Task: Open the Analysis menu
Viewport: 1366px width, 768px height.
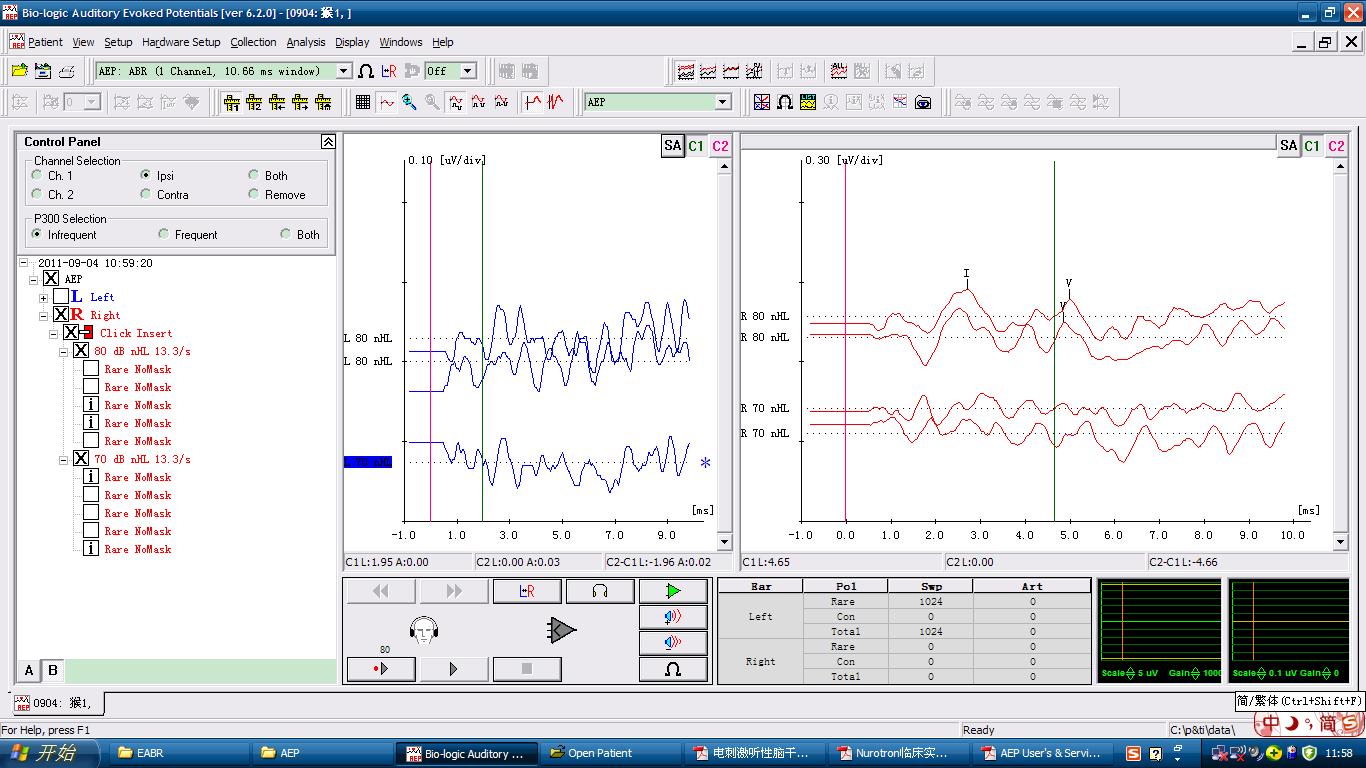Action: (x=305, y=42)
